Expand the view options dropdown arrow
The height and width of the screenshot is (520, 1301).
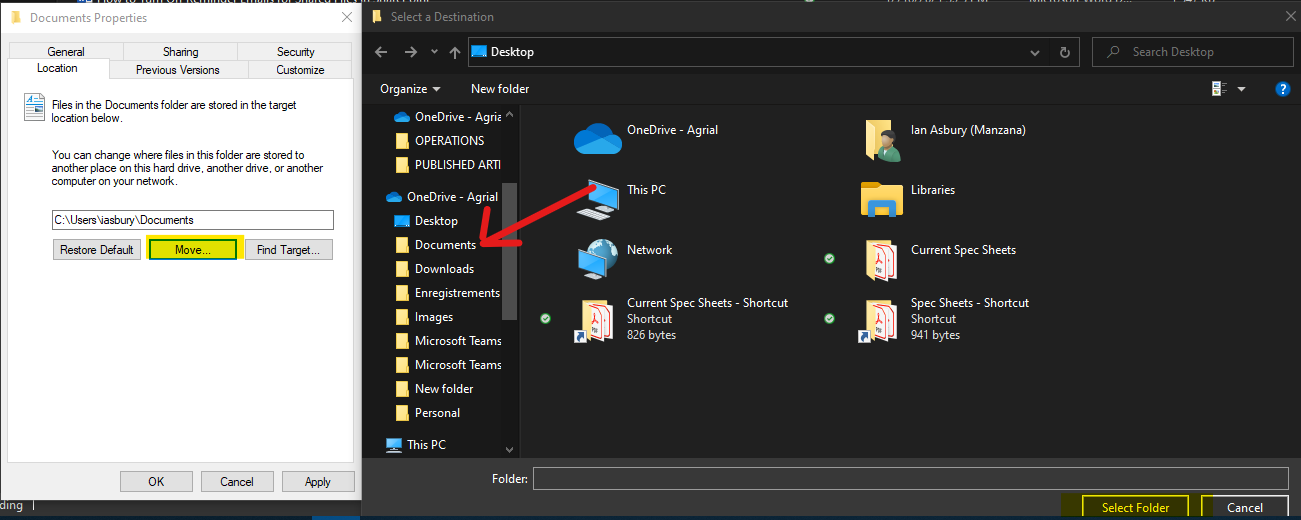pyautogui.click(x=1241, y=89)
